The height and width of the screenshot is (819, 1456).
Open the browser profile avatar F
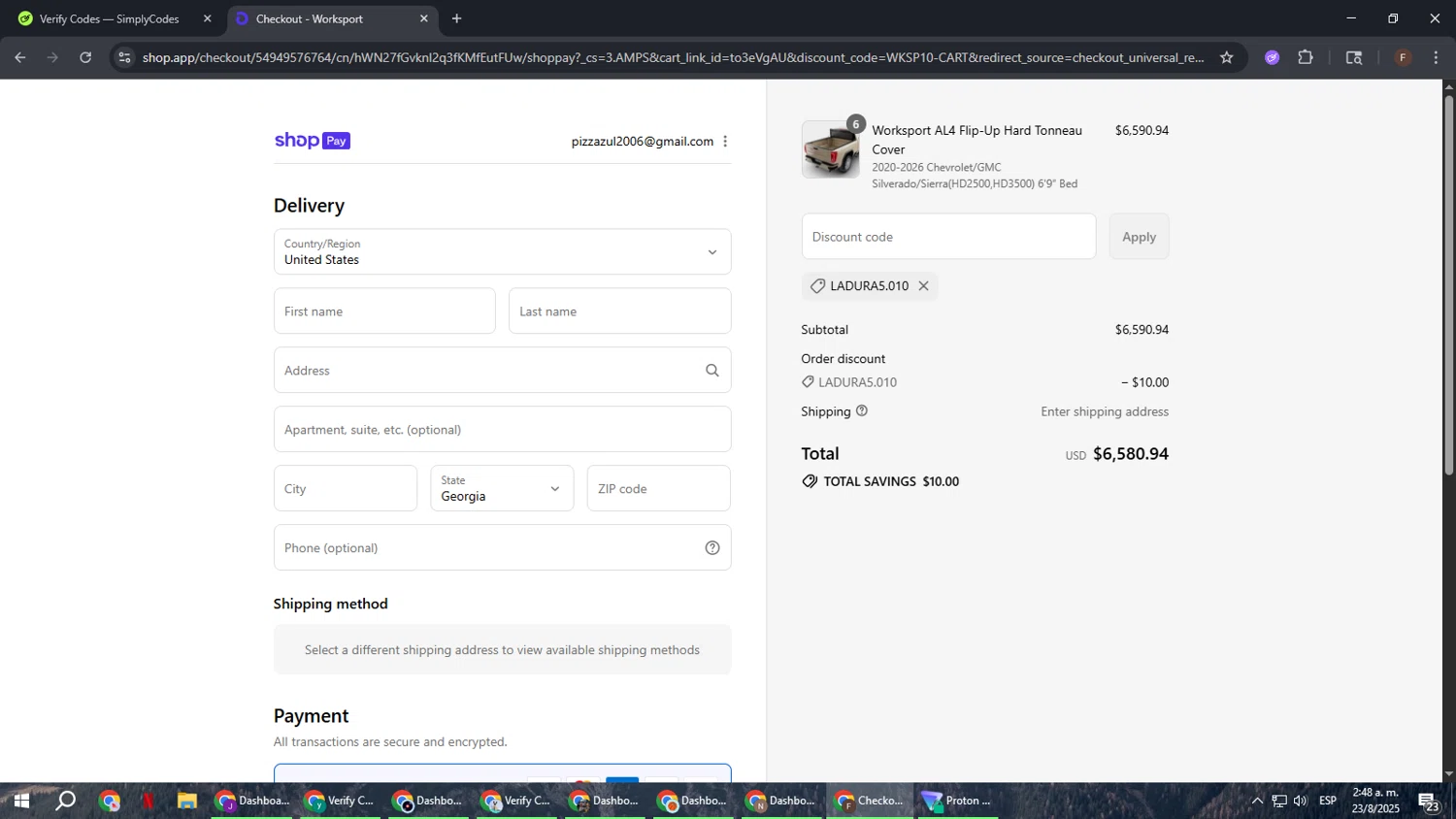click(1403, 57)
